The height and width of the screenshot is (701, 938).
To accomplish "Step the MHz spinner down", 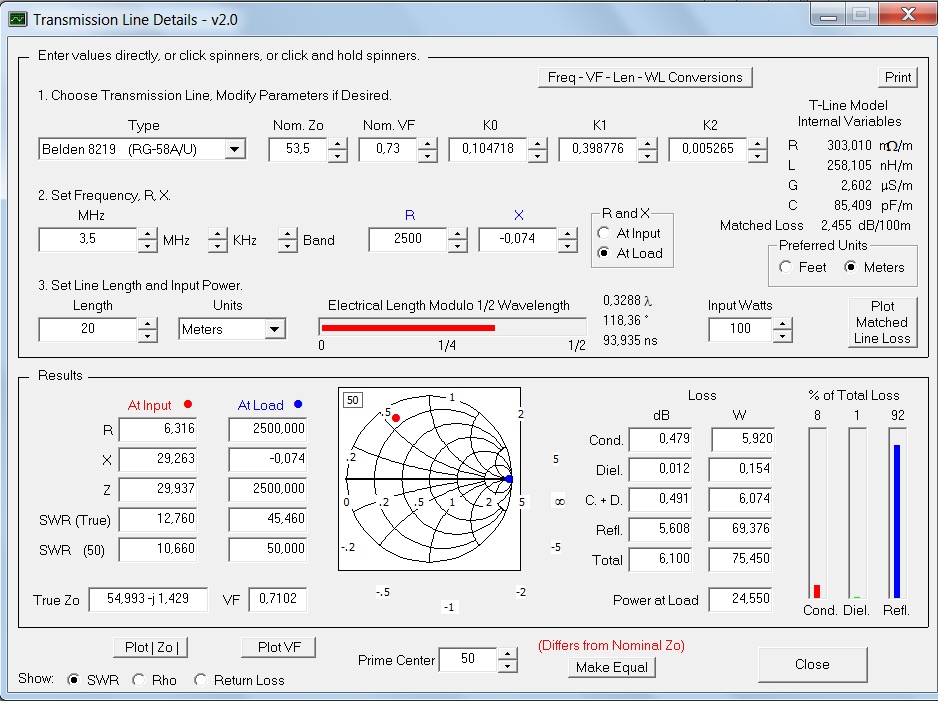I will 147,246.
